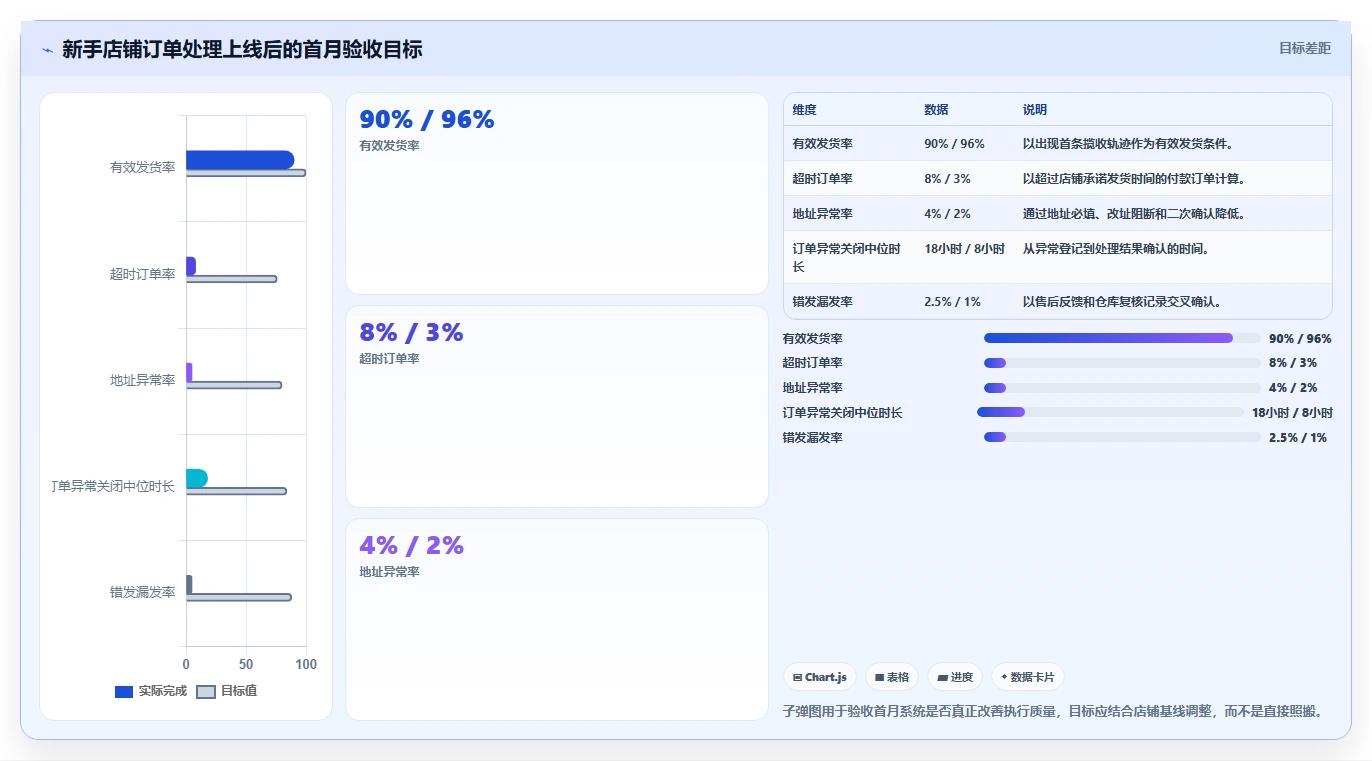
Task: Click the 2.5% / 1% value beside progress bar
Action: [x=1298, y=437]
